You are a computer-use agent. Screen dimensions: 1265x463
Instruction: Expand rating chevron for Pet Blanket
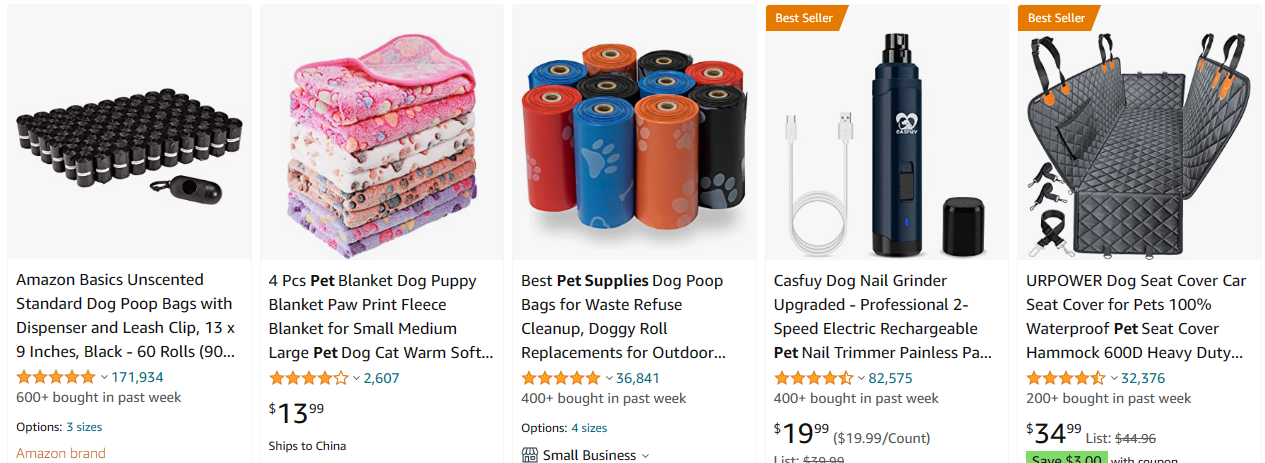(x=356, y=378)
